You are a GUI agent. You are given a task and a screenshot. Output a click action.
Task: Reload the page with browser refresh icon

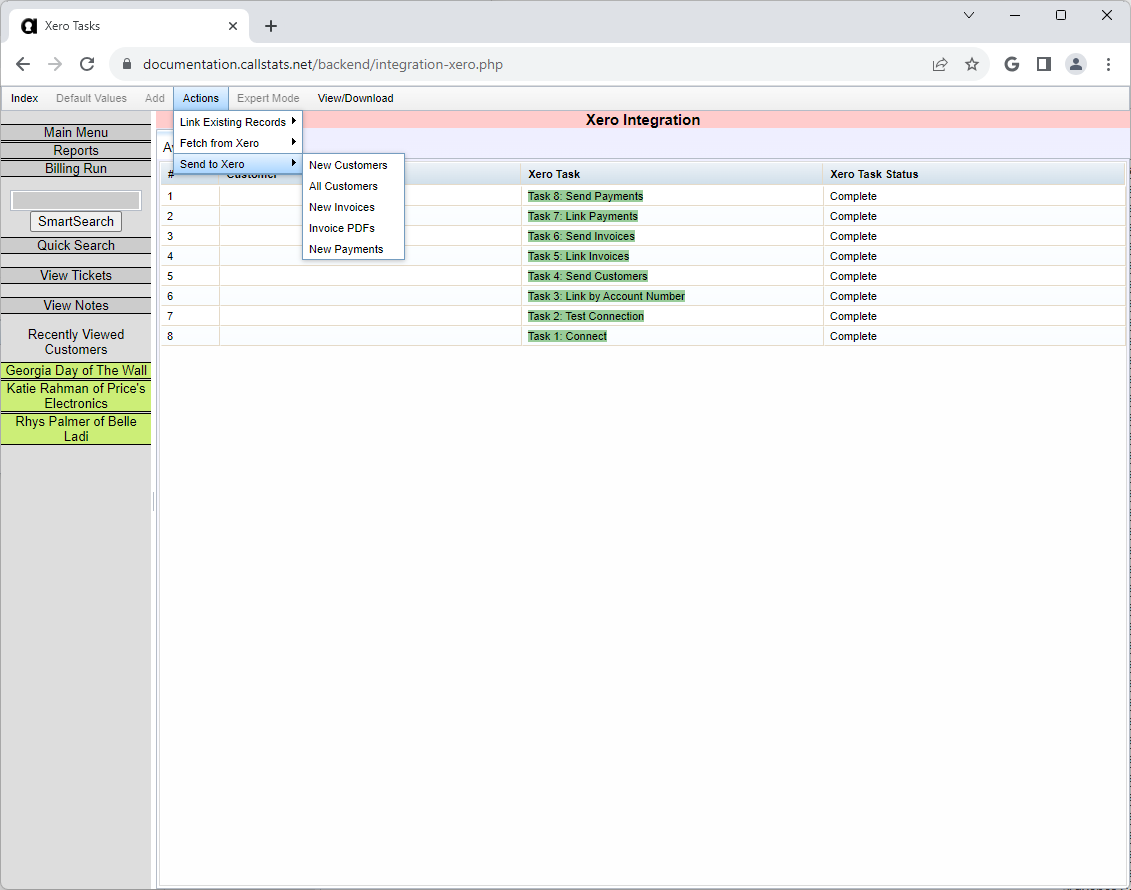pyautogui.click(x=87, y=64)
